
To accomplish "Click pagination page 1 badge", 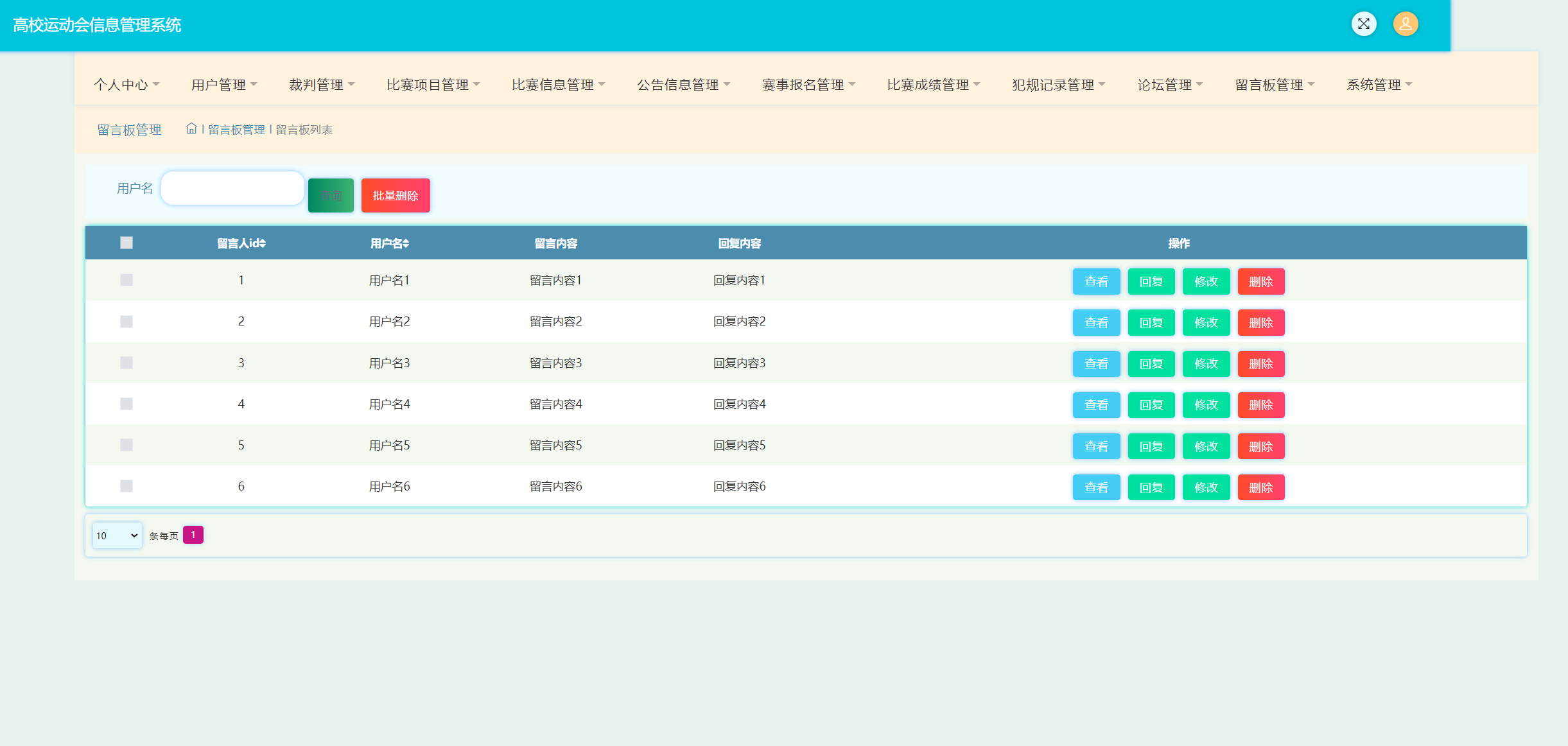I will [x=193, y=535].
